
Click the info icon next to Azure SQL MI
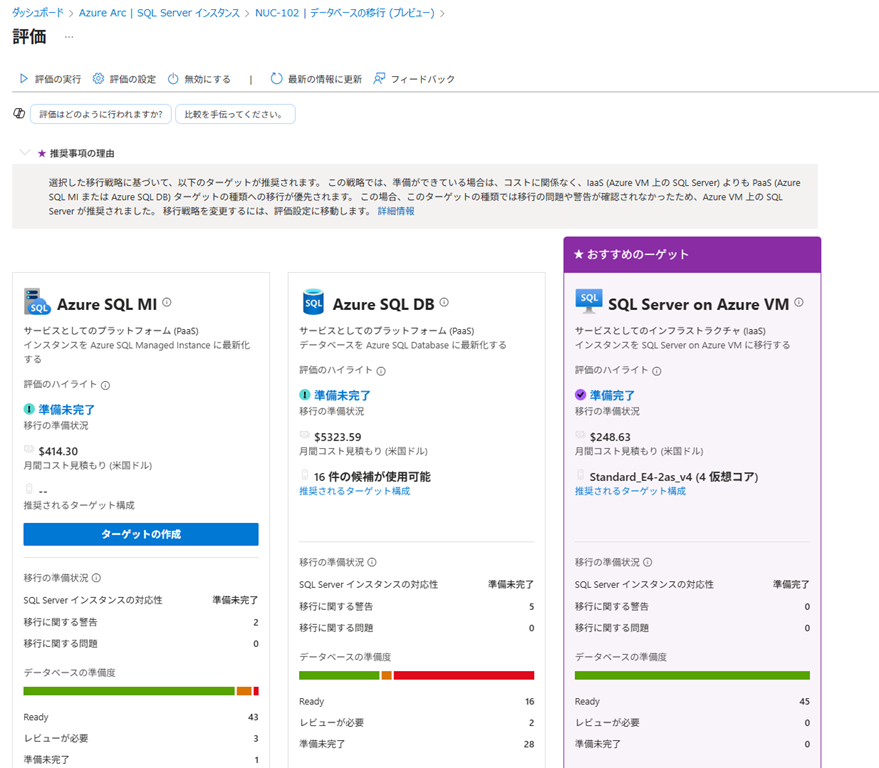point(167,302)
